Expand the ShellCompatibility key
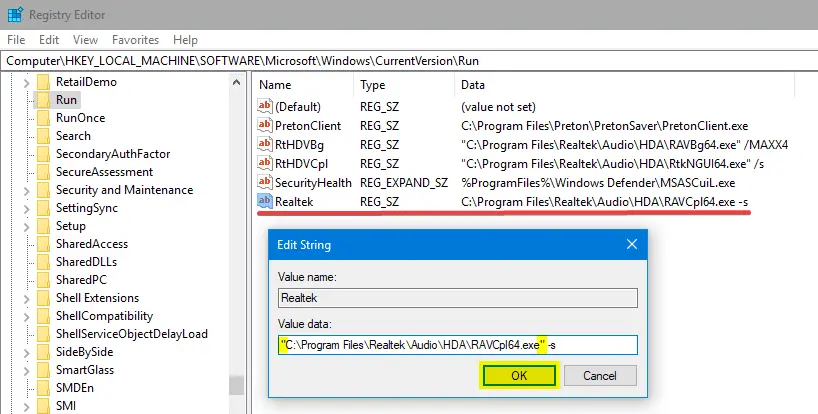 [x=26, y=317]
